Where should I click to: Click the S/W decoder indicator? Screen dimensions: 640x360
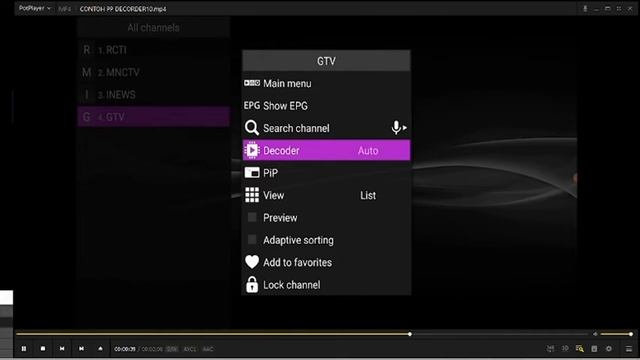pos(172,349)
